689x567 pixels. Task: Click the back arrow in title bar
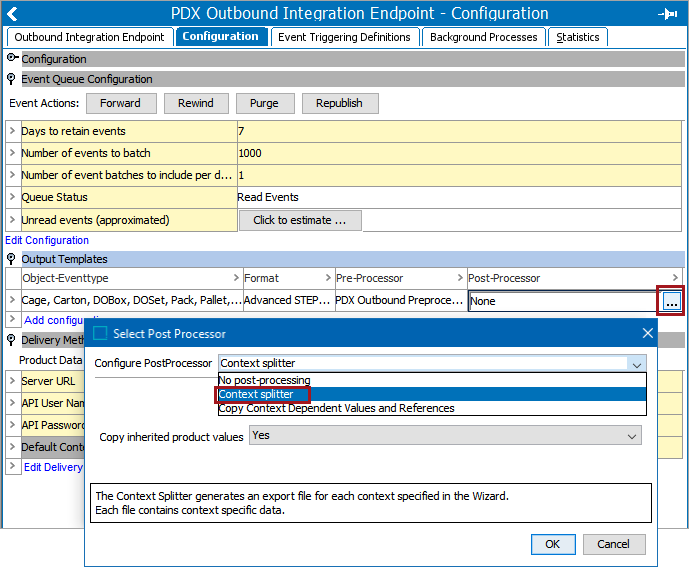coord(12,14)
